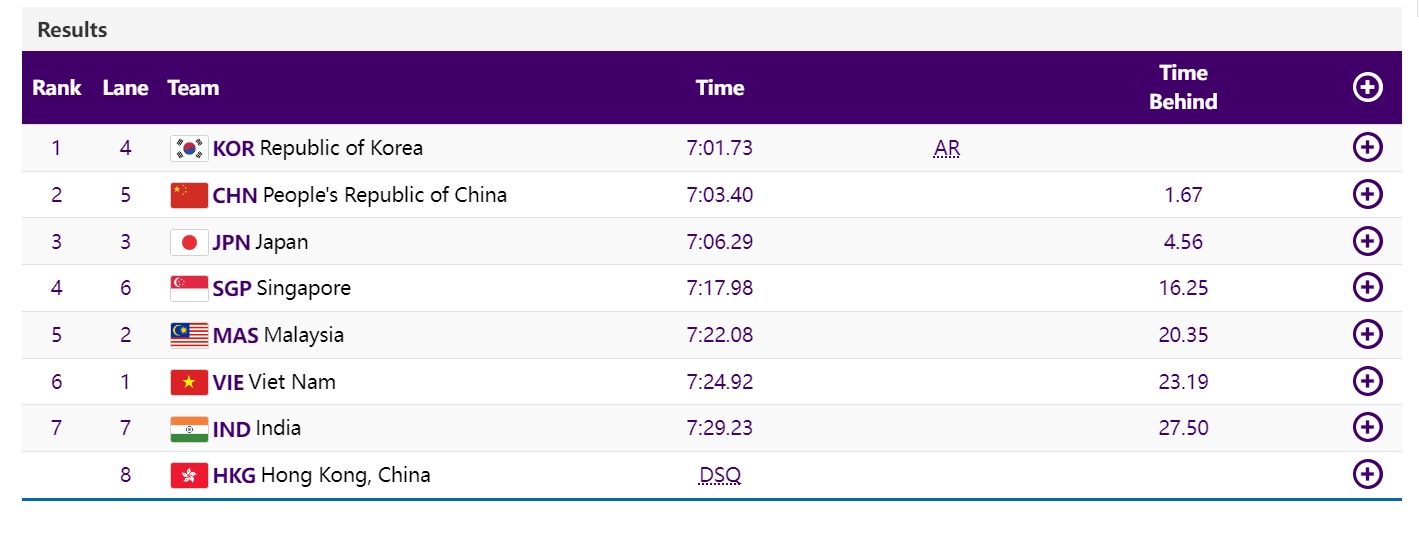Click the Hong Kong flag icon
The width and height of the screenshot is (1419, 541).
click(189, 475)
